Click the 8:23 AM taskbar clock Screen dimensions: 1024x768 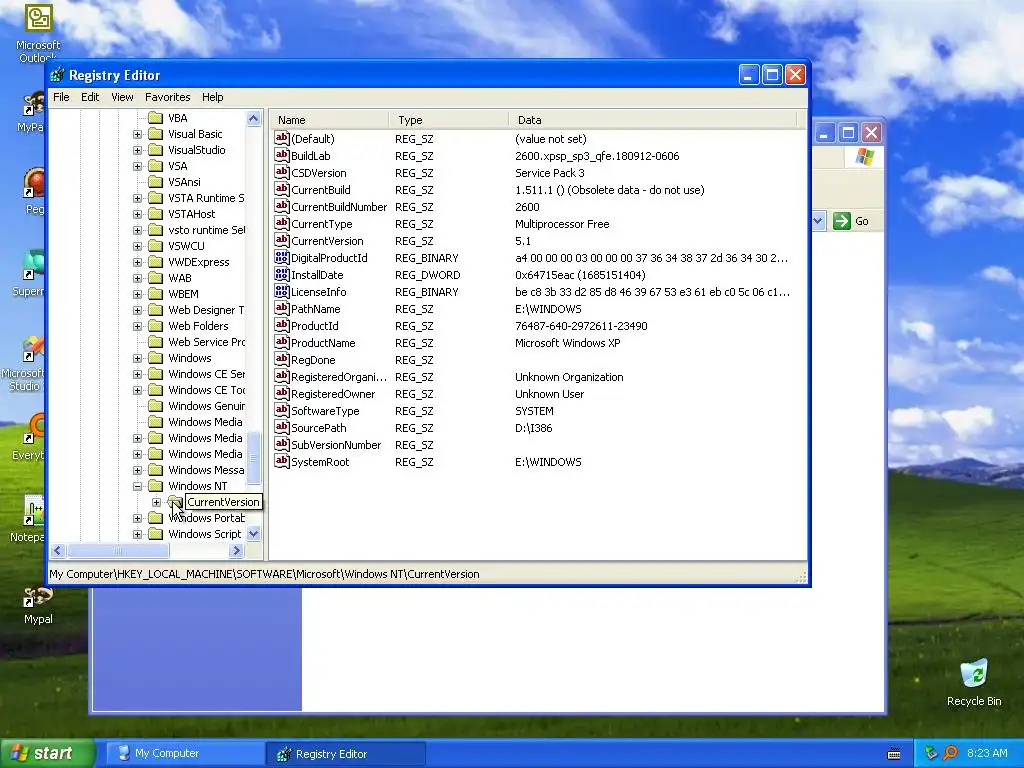click(x=987, y=753)
